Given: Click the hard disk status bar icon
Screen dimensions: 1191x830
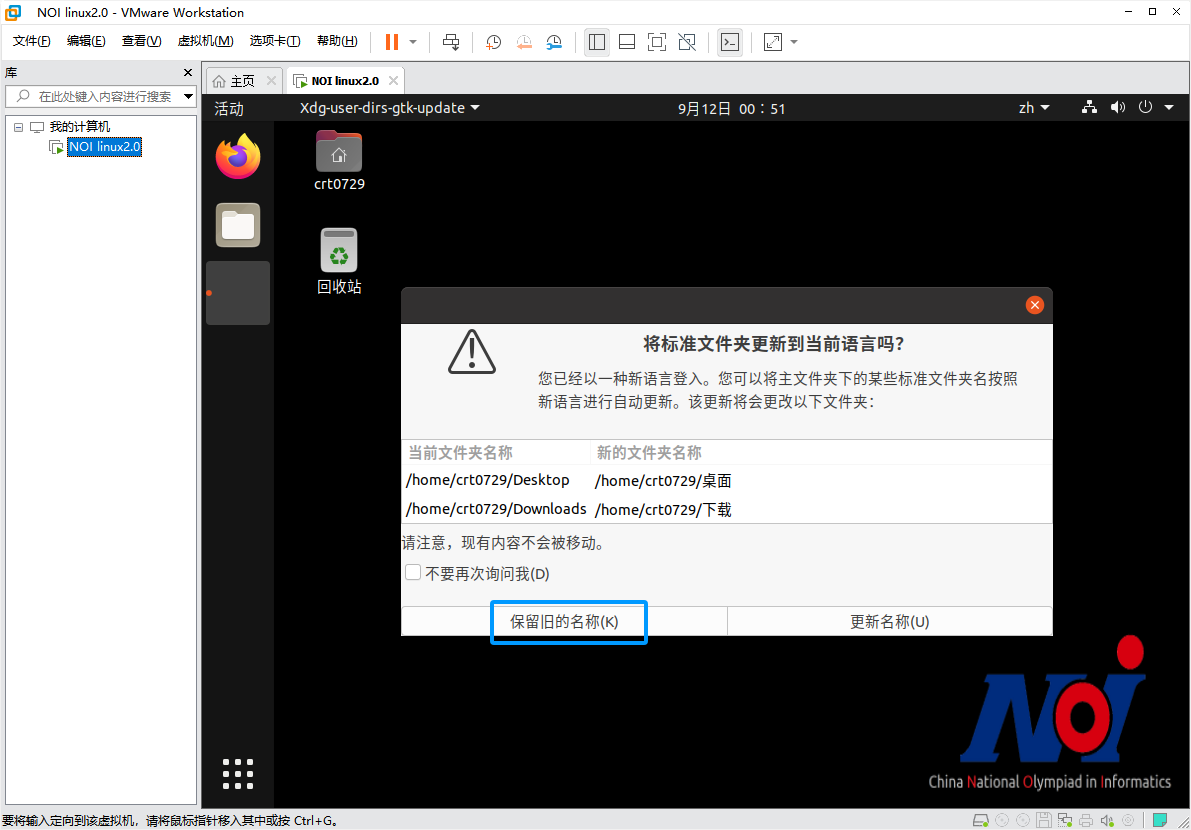Looking at the screenshot, I should (x=981, y=820).
